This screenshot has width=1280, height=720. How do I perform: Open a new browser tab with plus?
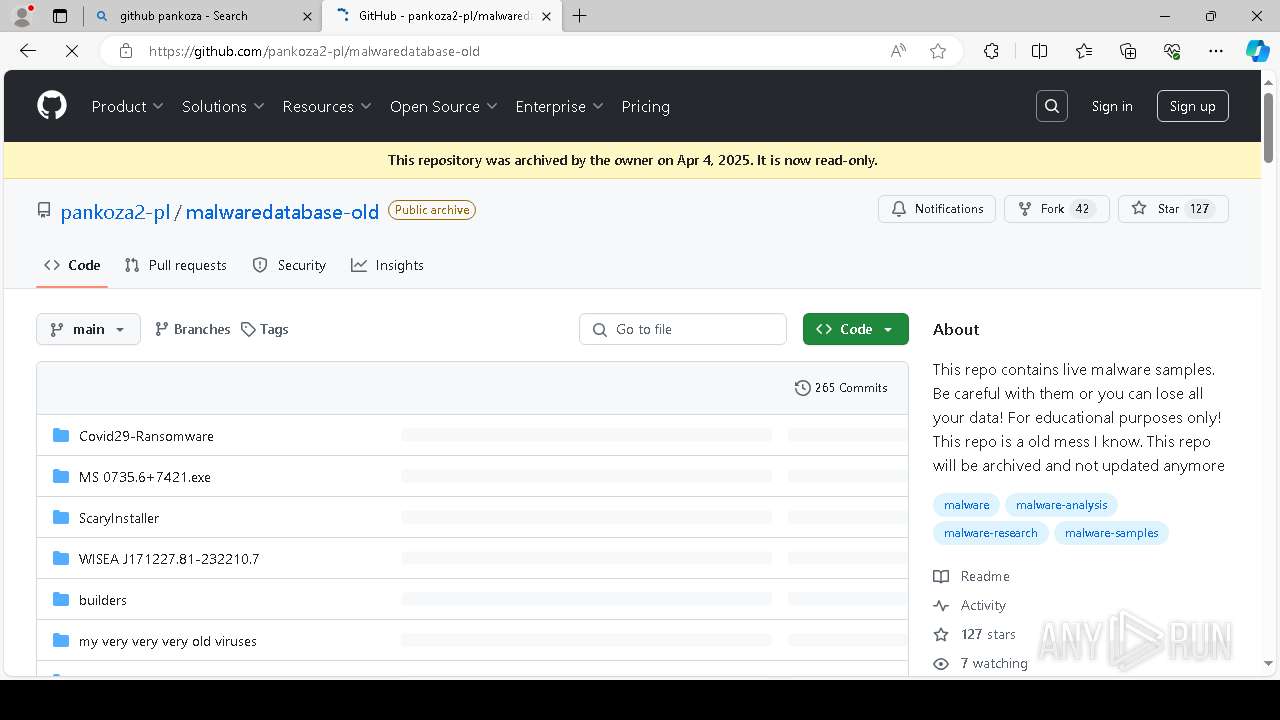click(x=580, y=16)
